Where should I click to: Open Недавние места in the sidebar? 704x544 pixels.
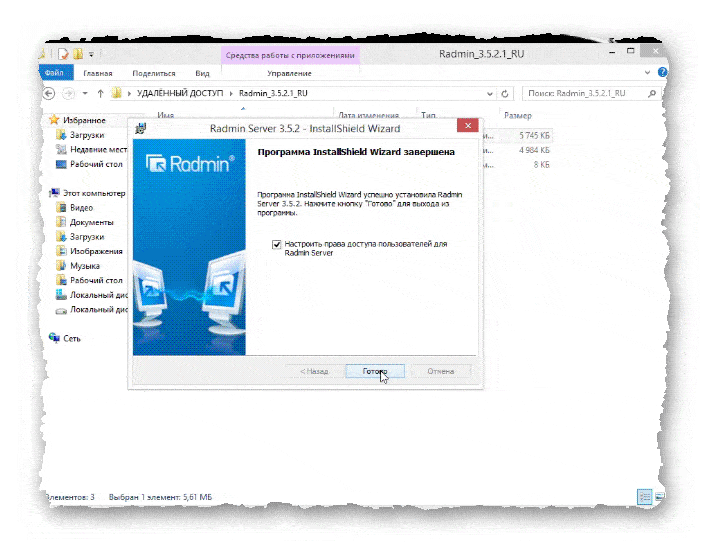[91, 149]
